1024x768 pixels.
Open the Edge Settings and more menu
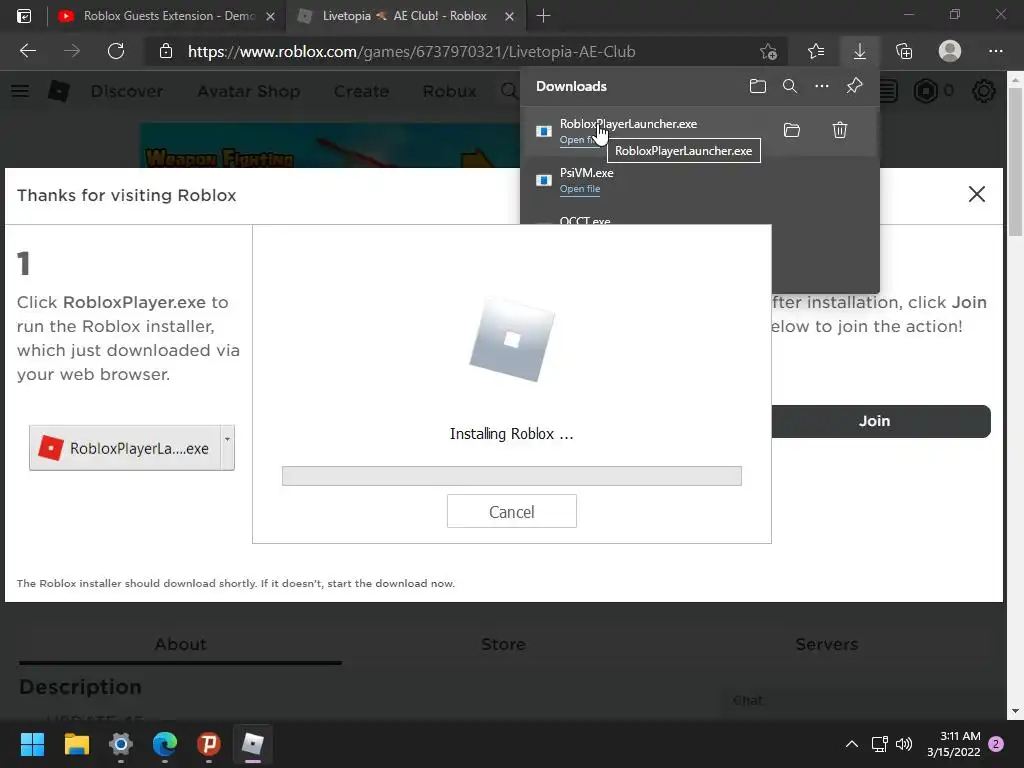click(x=995, y=51)
